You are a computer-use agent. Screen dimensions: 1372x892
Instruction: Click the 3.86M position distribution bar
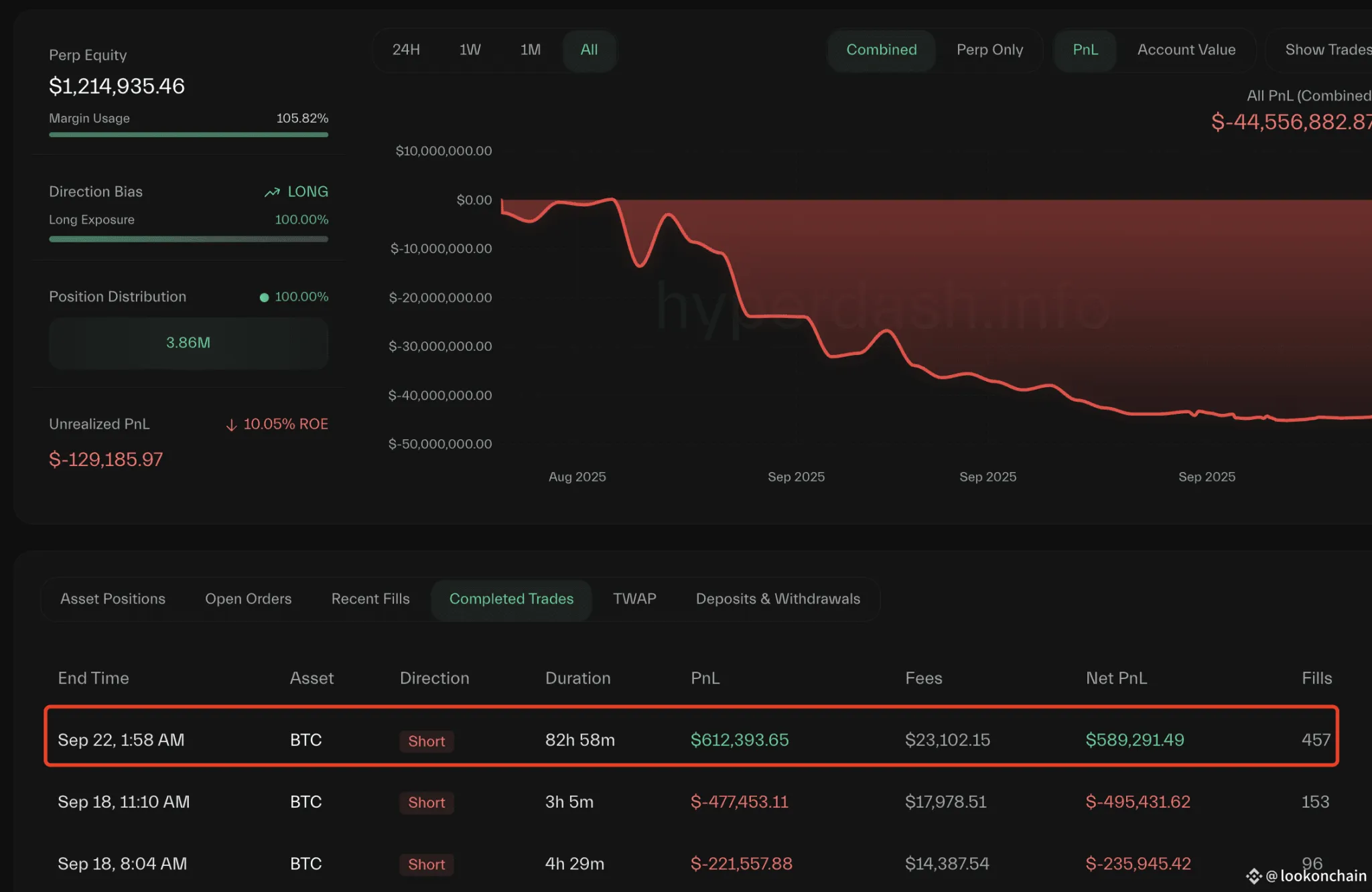tap(188, 343)
